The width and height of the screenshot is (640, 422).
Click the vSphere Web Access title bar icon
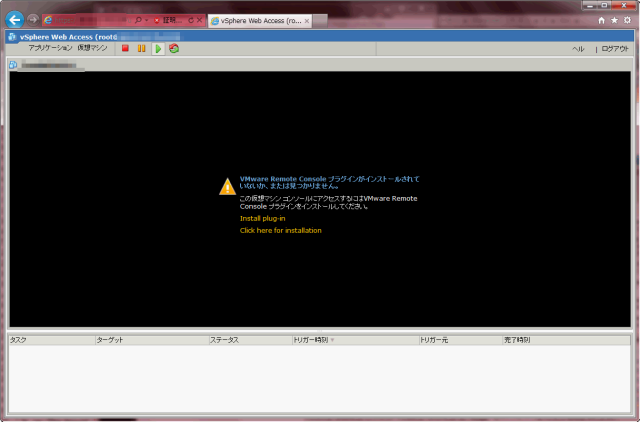[x=12, y=37]
